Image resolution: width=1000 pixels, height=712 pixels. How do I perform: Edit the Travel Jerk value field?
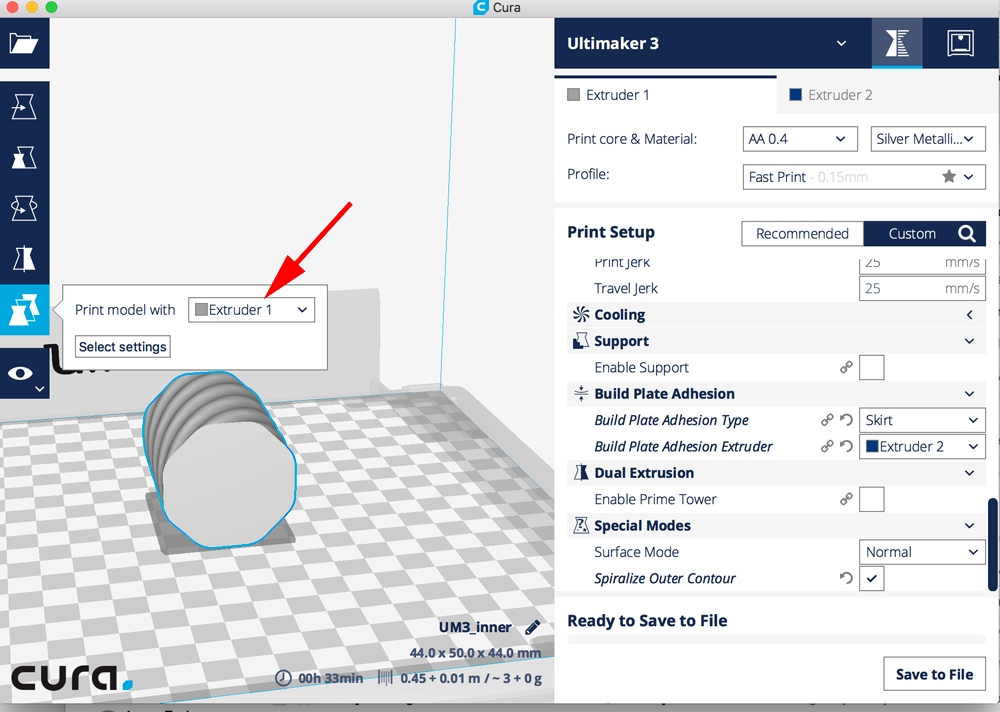[x=922, y=288]
